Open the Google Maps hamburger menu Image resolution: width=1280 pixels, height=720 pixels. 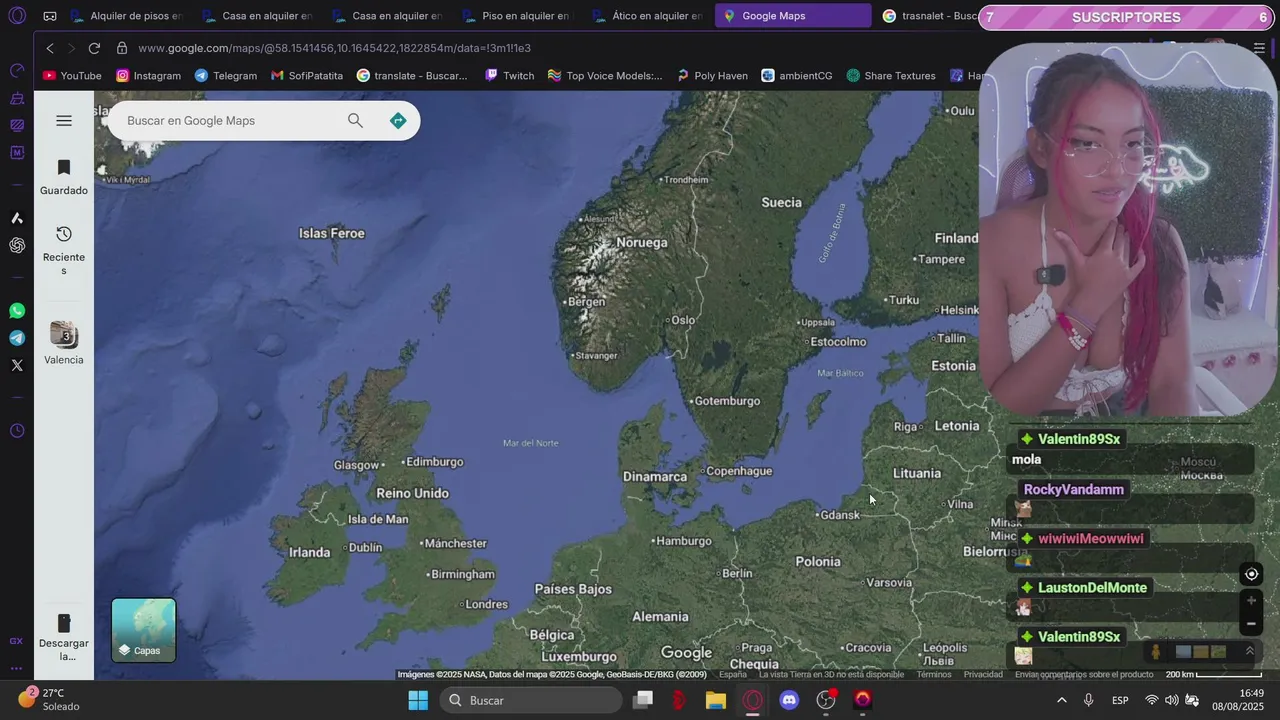coord(64,121)
